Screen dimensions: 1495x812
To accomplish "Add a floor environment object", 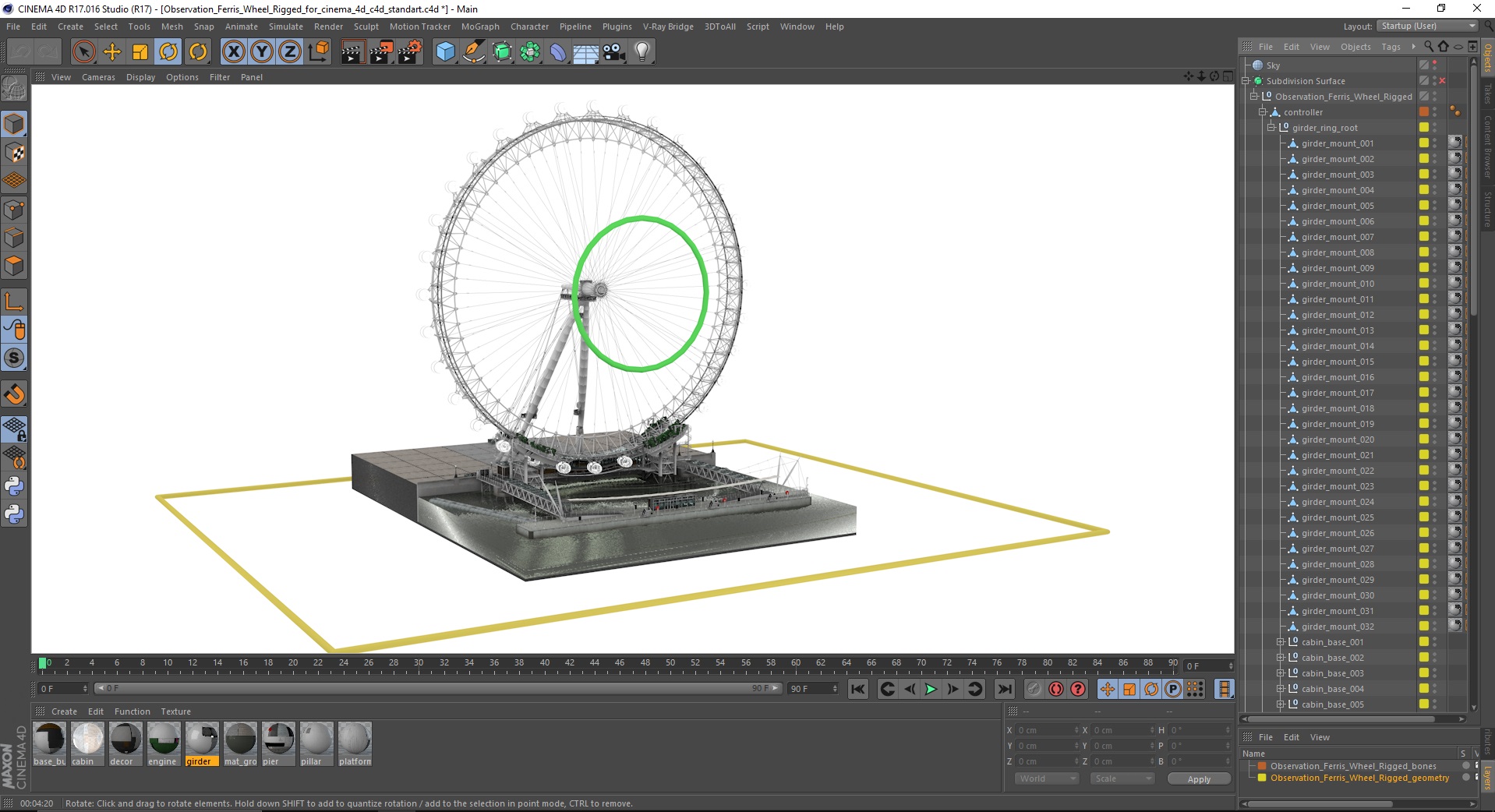I will tap(585, 52).
